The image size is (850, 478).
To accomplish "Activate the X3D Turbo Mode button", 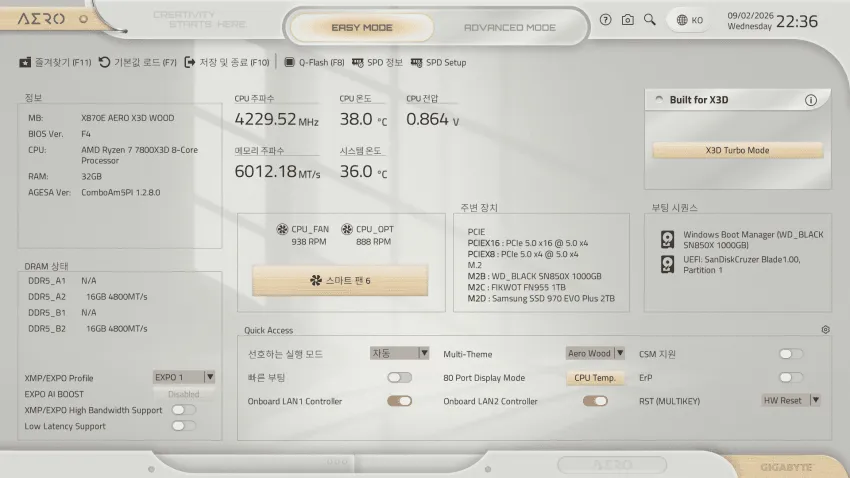I will coord(737,150).
